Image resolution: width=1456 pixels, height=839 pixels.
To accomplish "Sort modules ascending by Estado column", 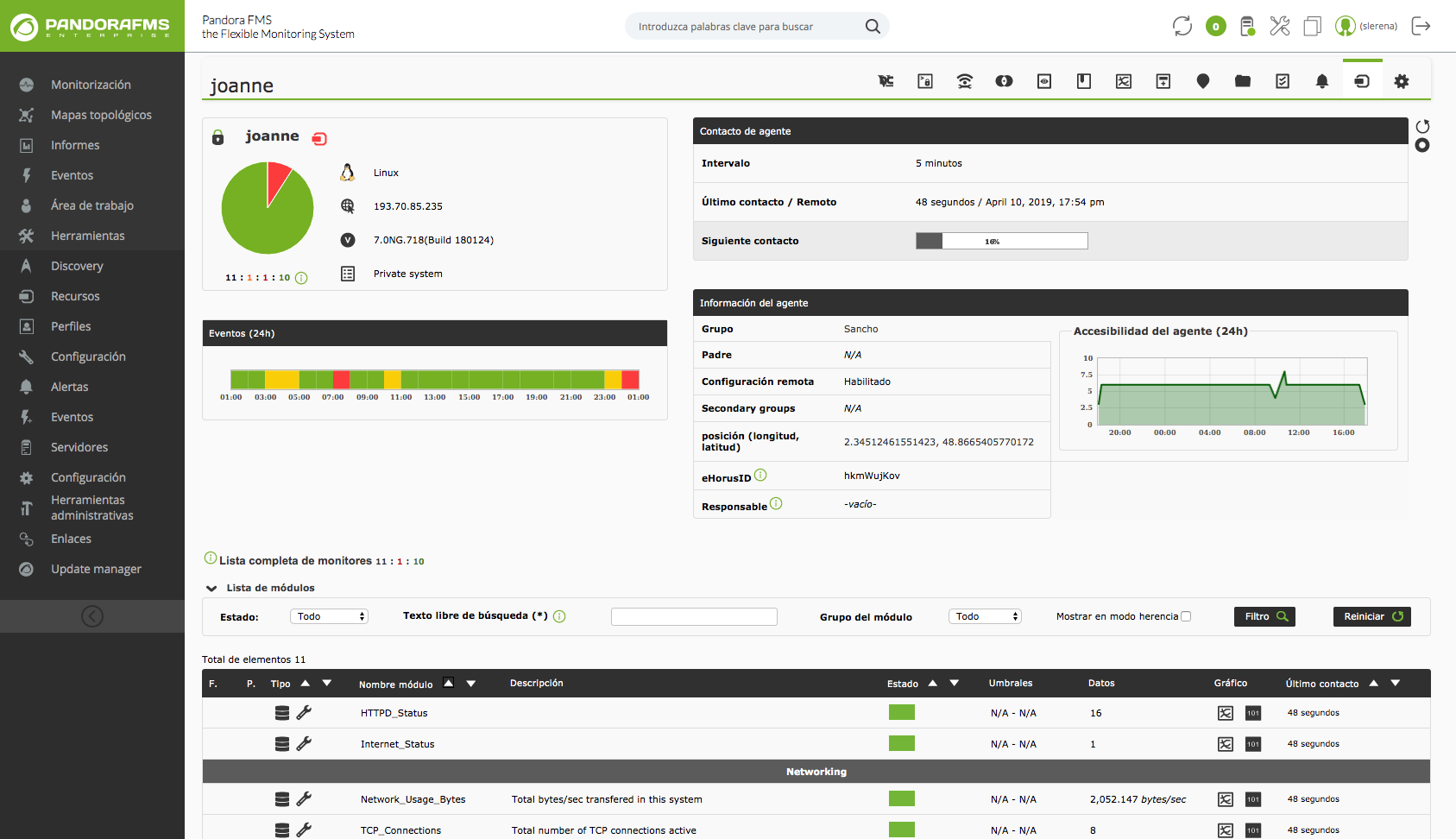I will (932, 683).
